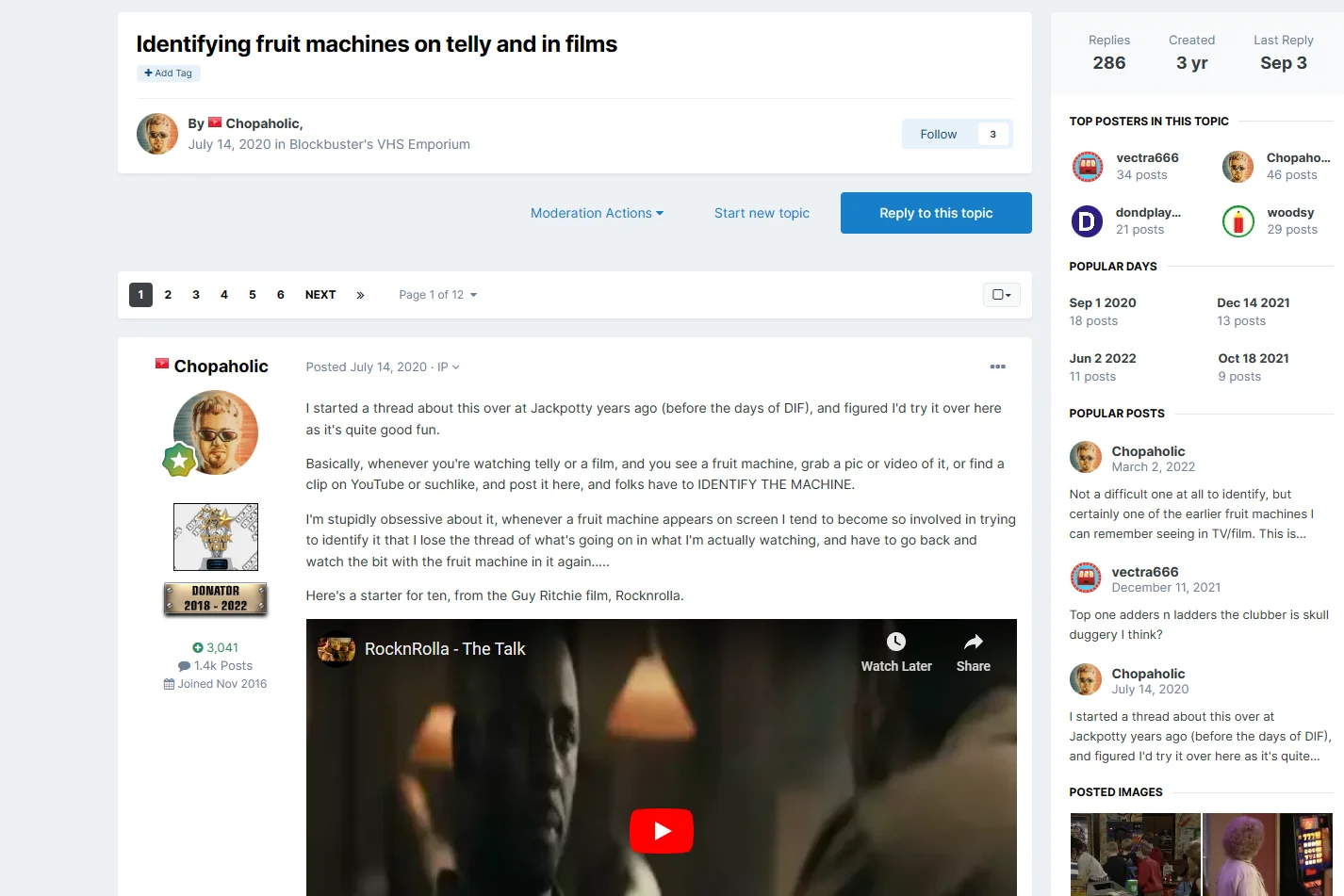Follow this topic
Image resolution: width=1344 pixels, height=896 pixels.
click(939, 134)
